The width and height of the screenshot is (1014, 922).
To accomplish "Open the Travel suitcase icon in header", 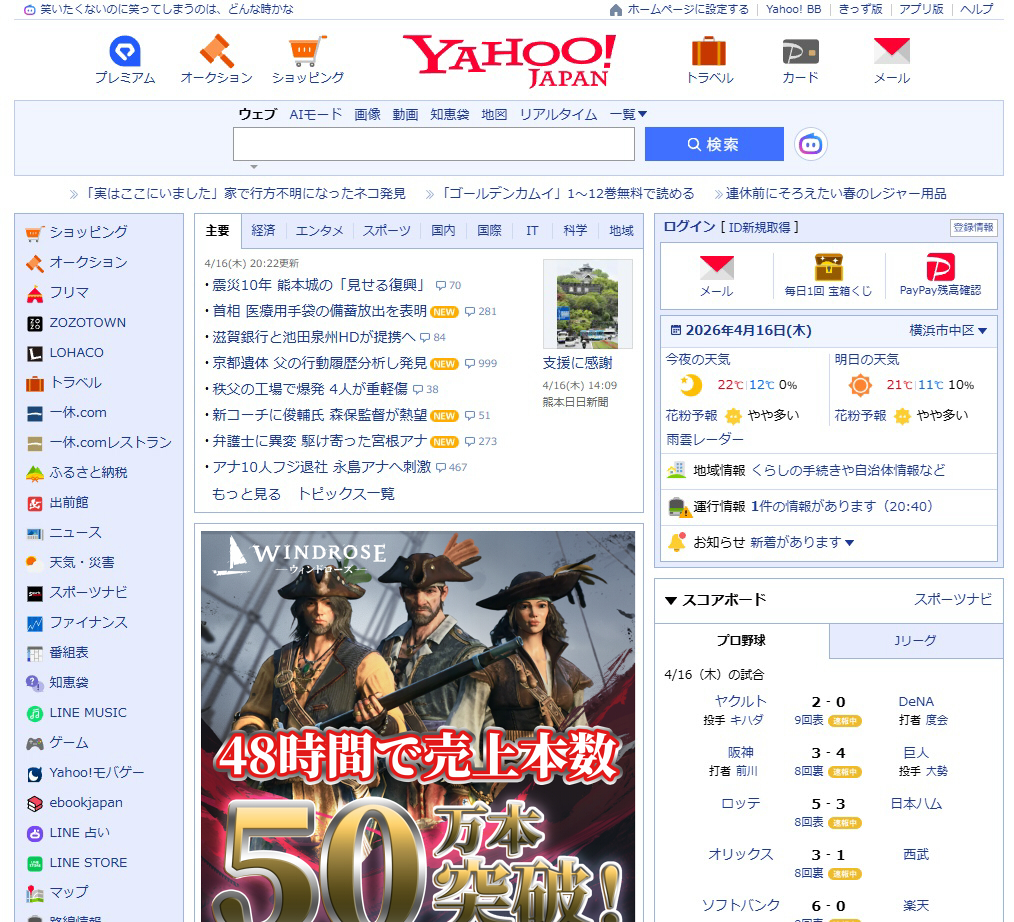I will (709, 52).
